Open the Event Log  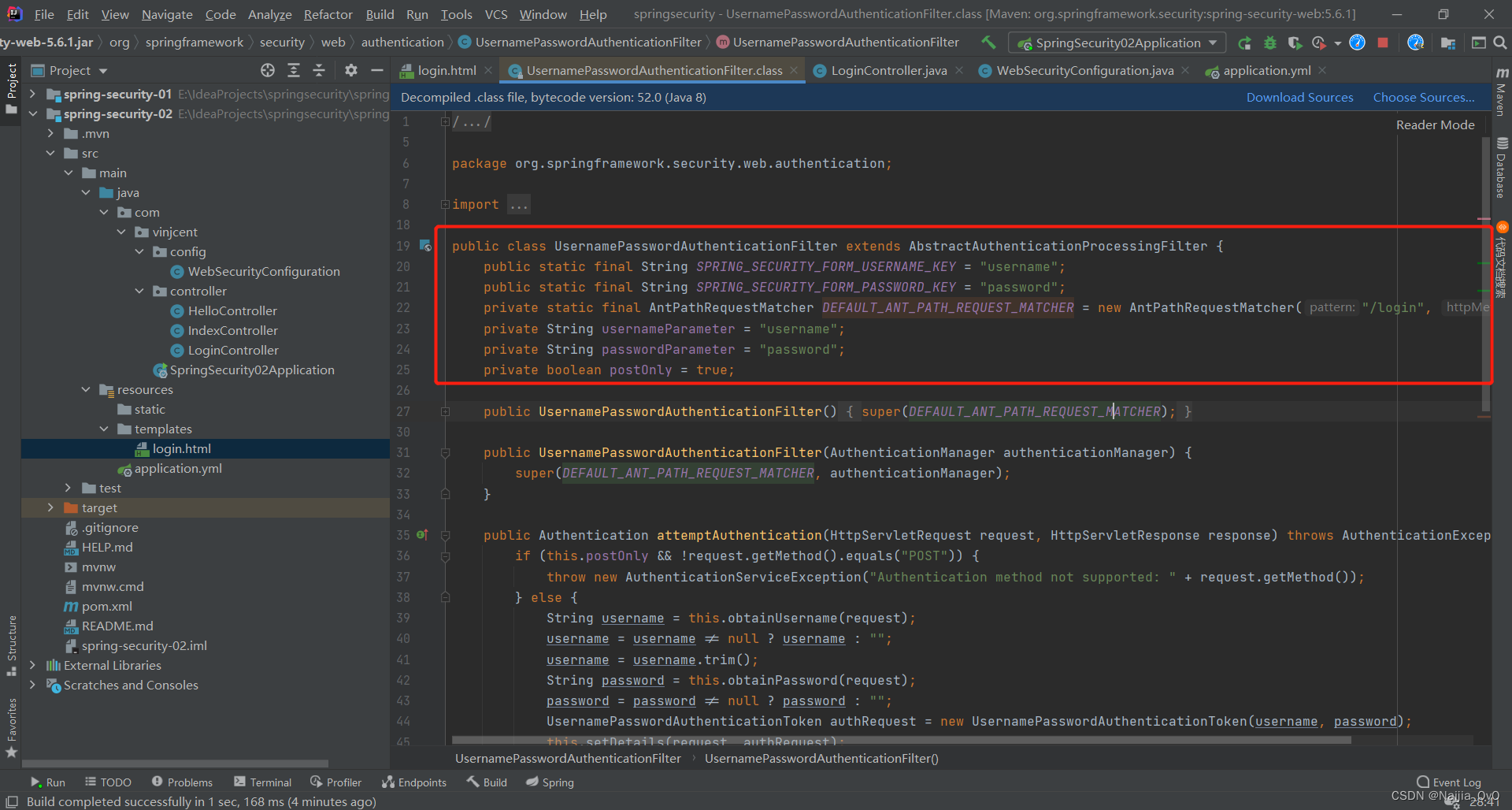pyautogui.click(x=1449, y=782)
